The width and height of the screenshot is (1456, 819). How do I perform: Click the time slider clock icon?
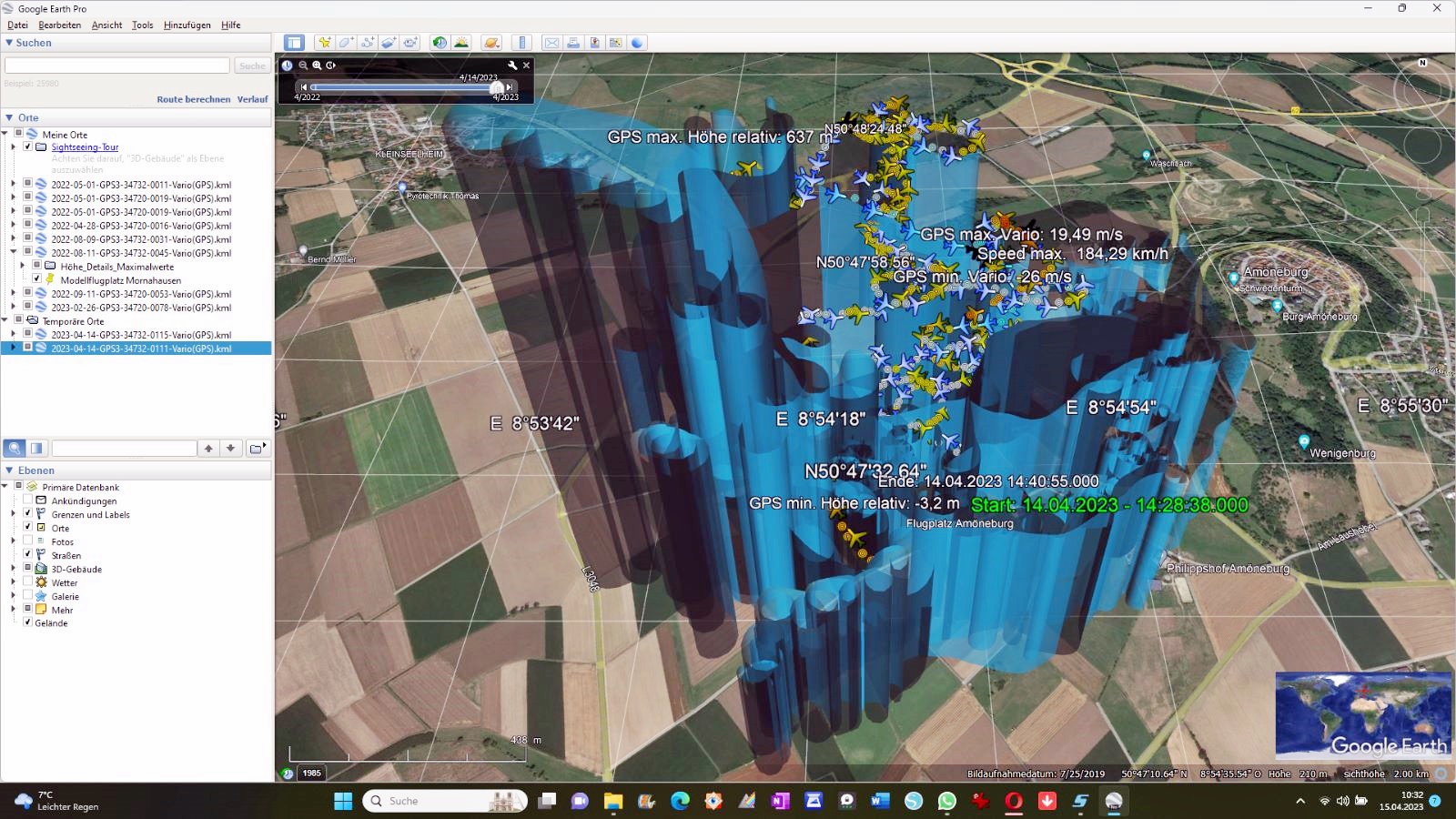288,66
